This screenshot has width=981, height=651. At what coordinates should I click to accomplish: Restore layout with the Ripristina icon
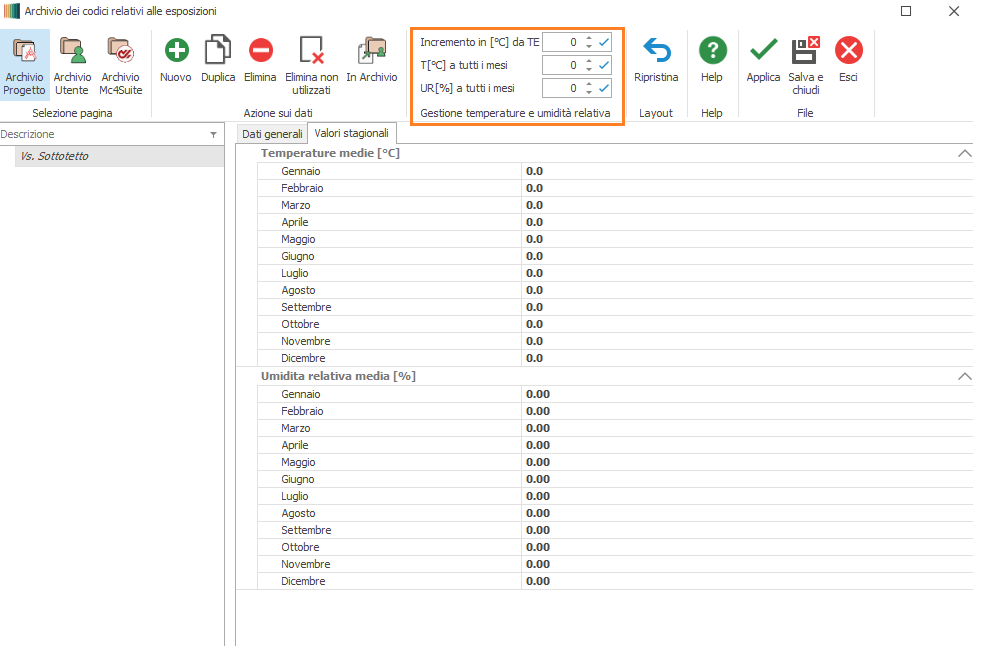pos(656,51)
